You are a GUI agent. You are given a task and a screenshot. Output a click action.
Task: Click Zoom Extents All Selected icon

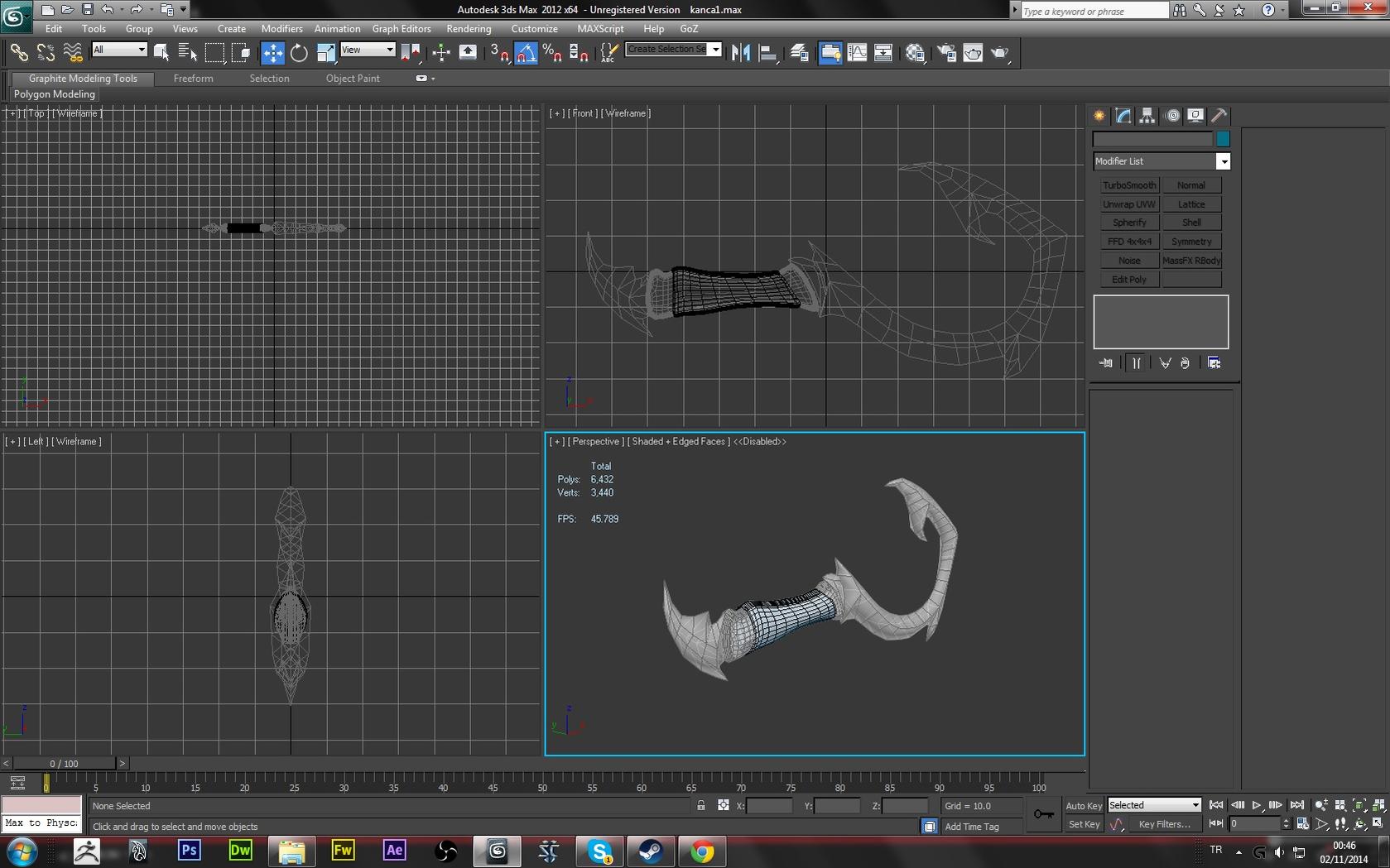pyautogui.click(x=1378, y=805)
